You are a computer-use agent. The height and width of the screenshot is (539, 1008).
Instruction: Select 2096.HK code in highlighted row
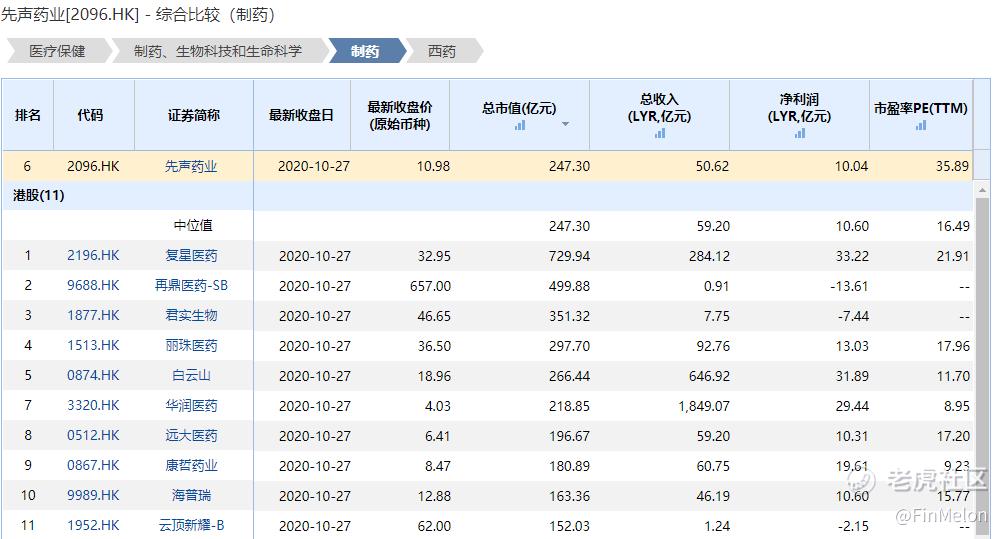tap(93, 166)
